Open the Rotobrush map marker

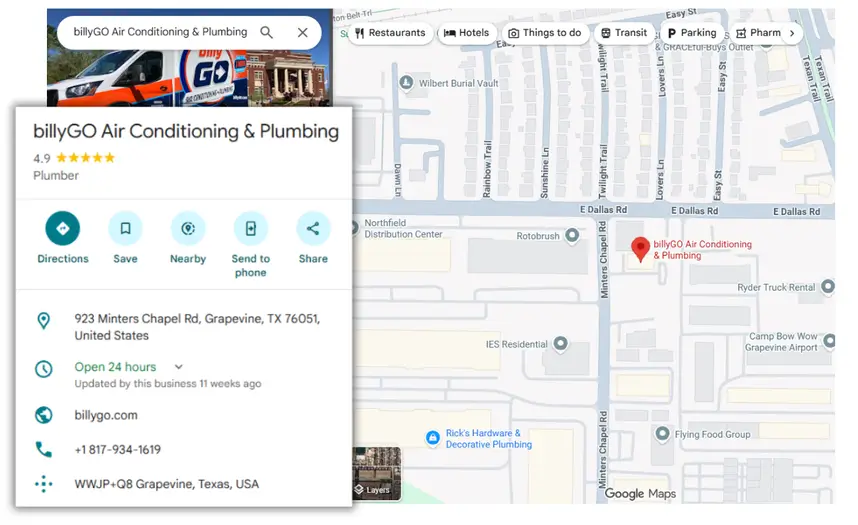click(x=572, y=235)
